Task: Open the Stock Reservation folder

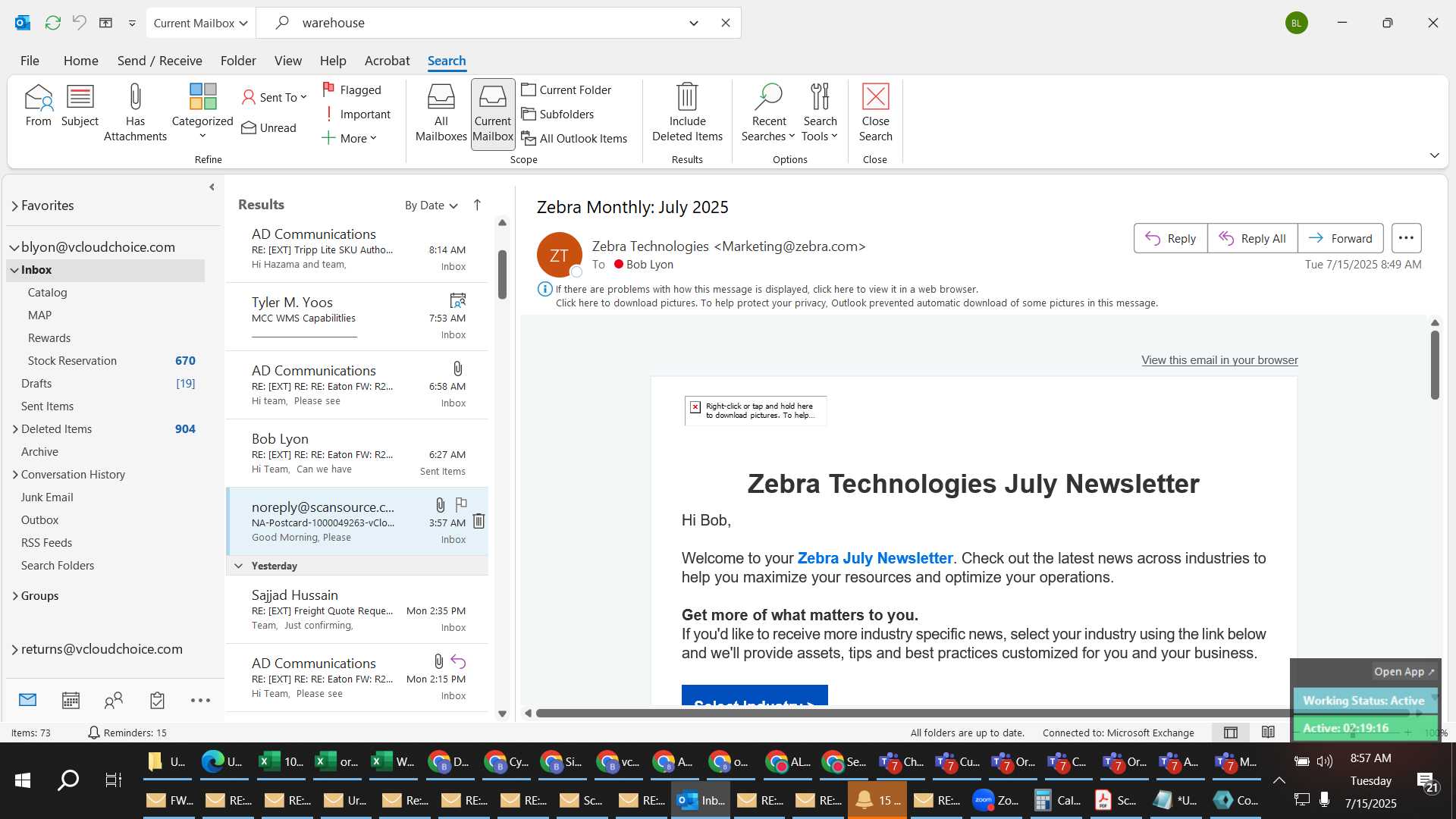Action: tap(106, 361)
